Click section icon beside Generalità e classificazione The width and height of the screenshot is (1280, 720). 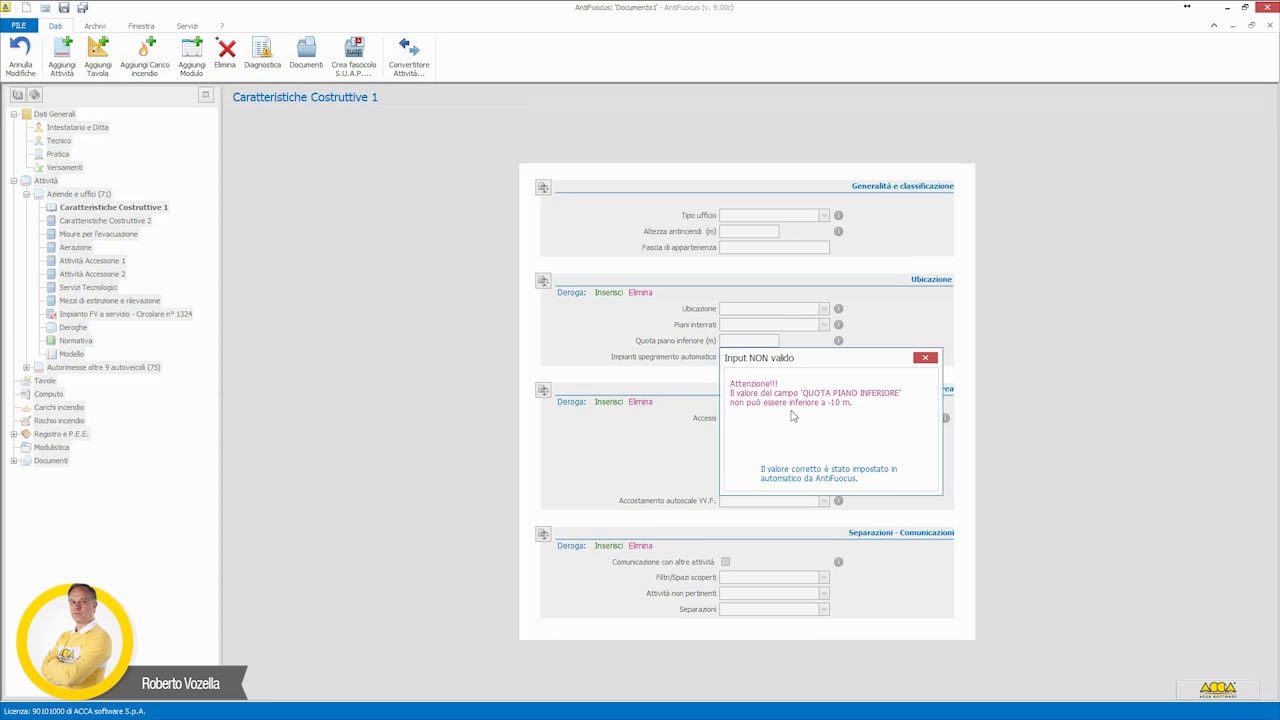tap(543, 187)
